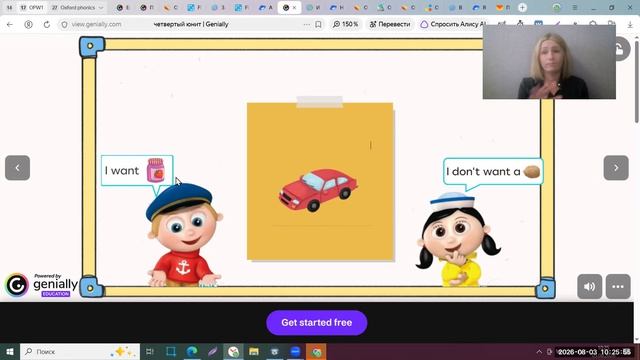Open address bar three-dots menu
The image size is (640, 360).
pyautogui.click(x=307, y=24)
